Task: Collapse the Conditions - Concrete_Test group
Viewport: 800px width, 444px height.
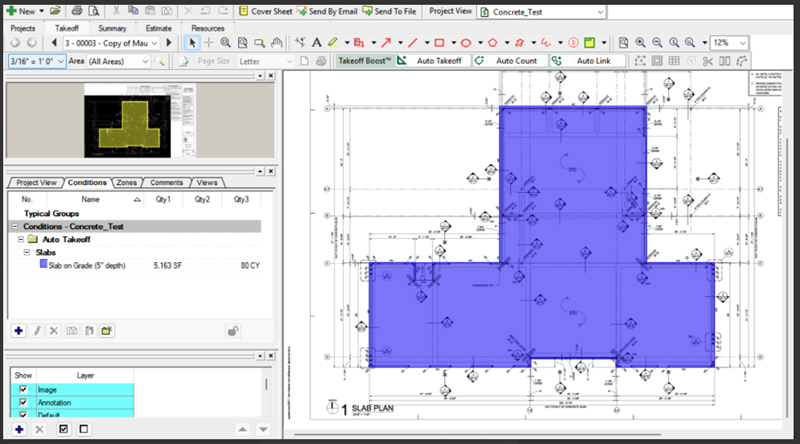Action: pyautogui.click(x=15, y=226)
